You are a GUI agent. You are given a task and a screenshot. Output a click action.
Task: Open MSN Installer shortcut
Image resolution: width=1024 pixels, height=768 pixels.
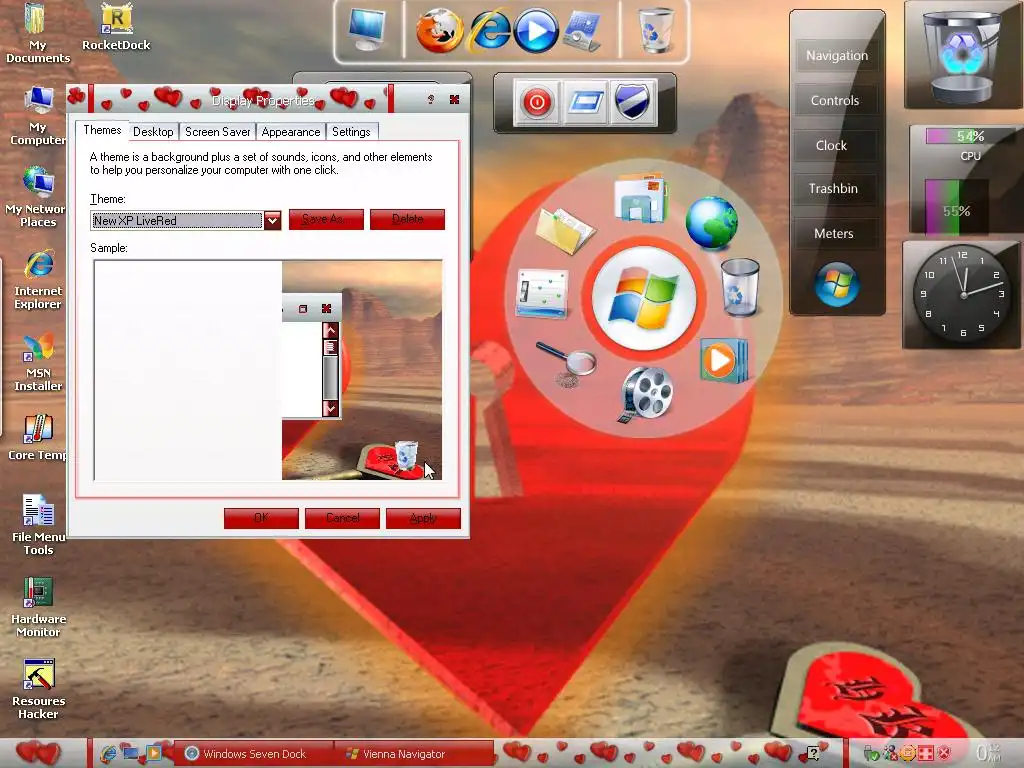coord(38,362)
